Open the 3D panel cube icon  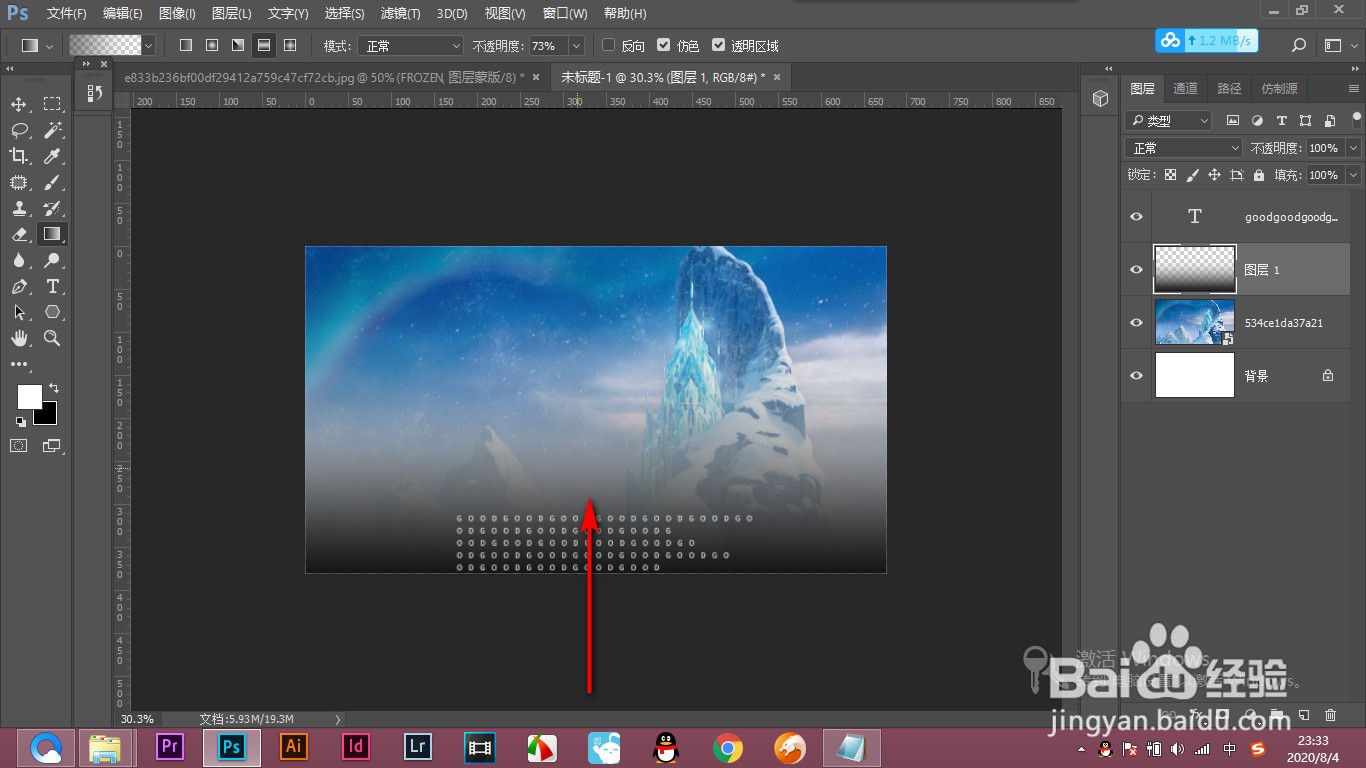tap(1101, 98)
